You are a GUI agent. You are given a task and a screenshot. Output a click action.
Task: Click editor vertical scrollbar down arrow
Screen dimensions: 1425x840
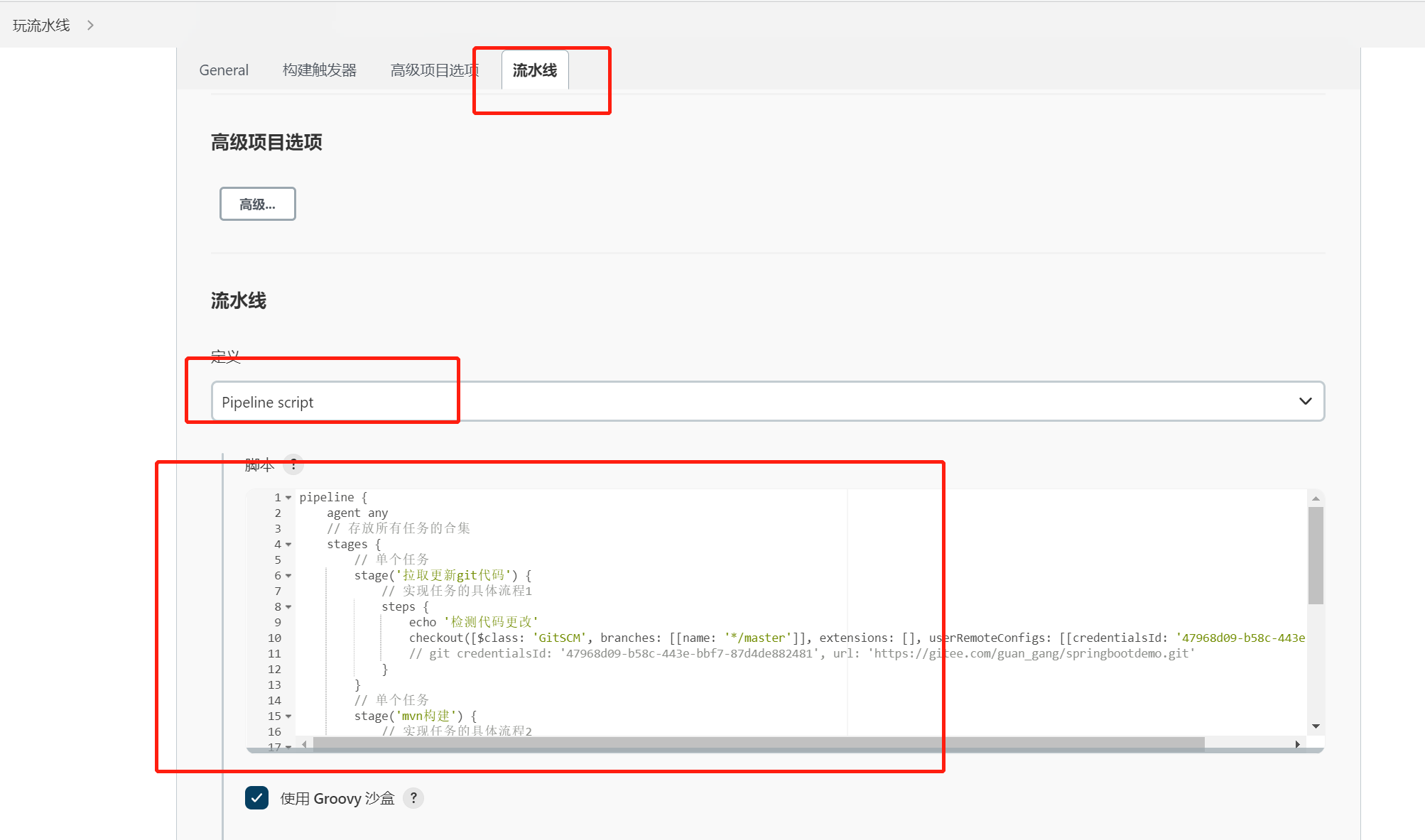[1316, 726]
